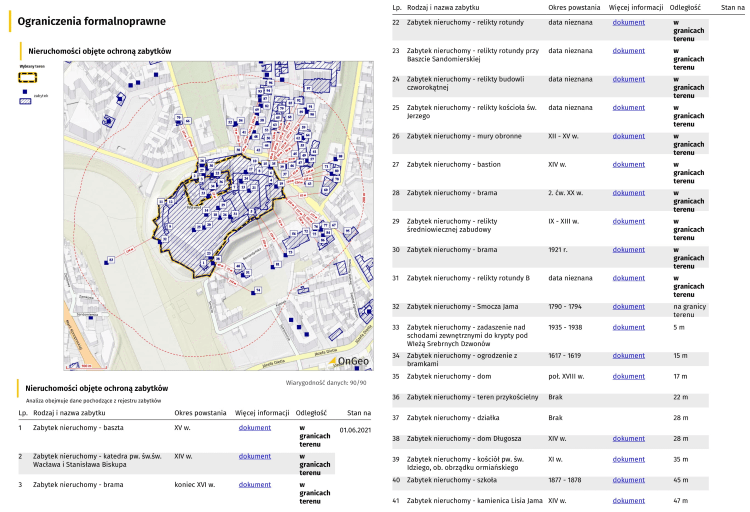Click the Więcej informacji header in the right table
Image resolution: width=750 pixels, height=512 pixels.
click(636, 8)
